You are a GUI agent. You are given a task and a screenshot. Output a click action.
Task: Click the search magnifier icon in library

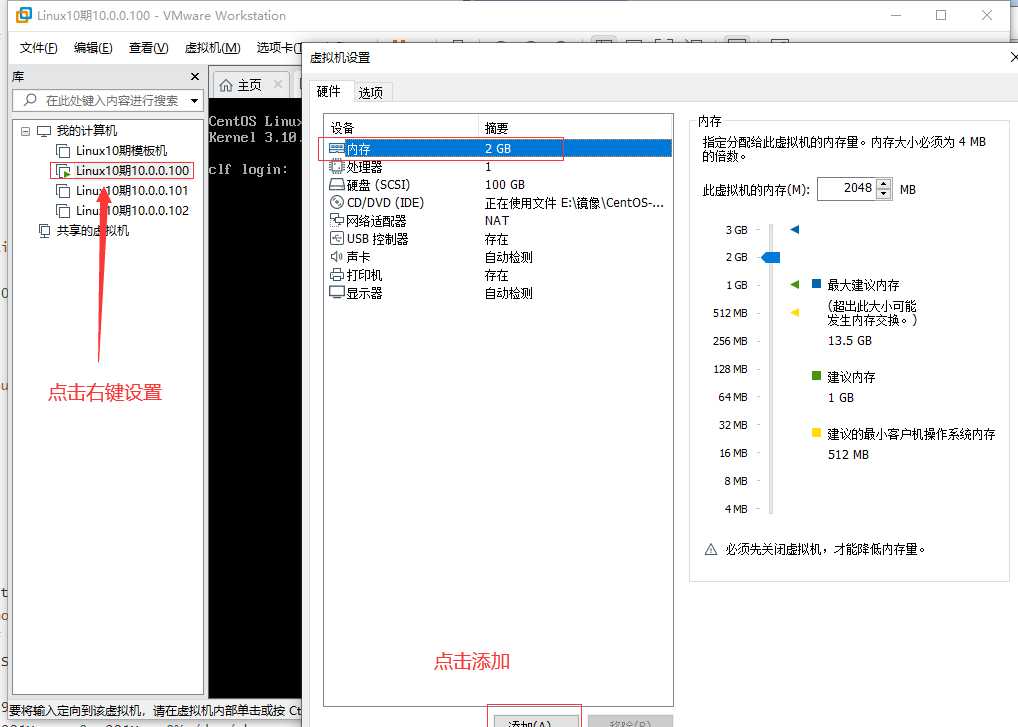[x=30, y=100]
